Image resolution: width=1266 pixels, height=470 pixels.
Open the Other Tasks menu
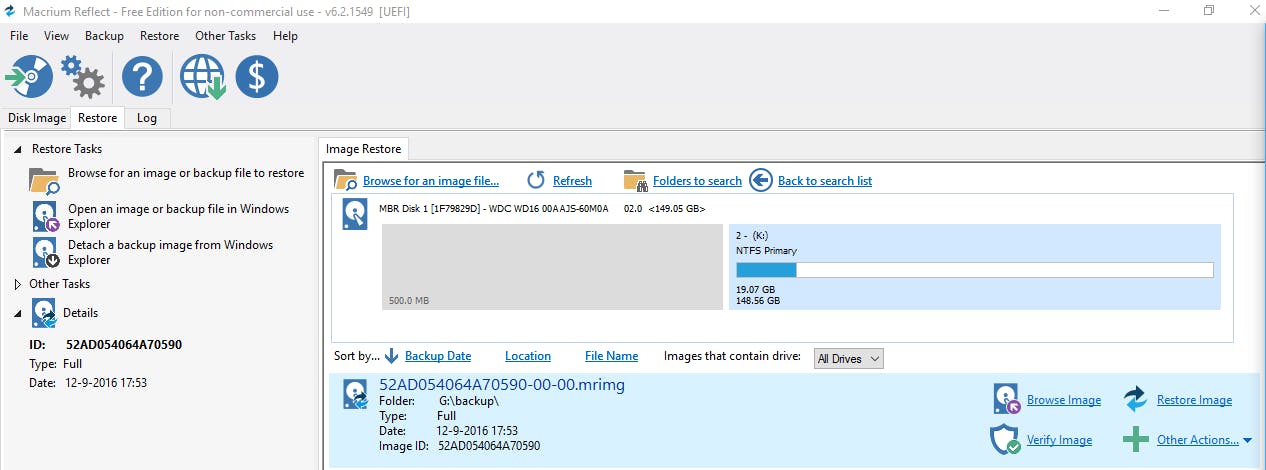(x=225, y=36)
